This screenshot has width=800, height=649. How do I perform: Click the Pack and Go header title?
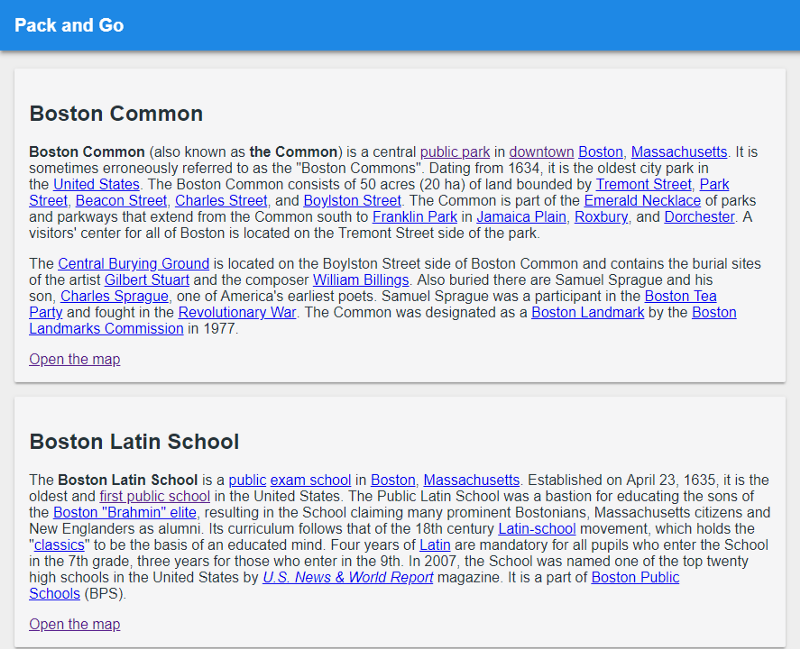(69, 25)
